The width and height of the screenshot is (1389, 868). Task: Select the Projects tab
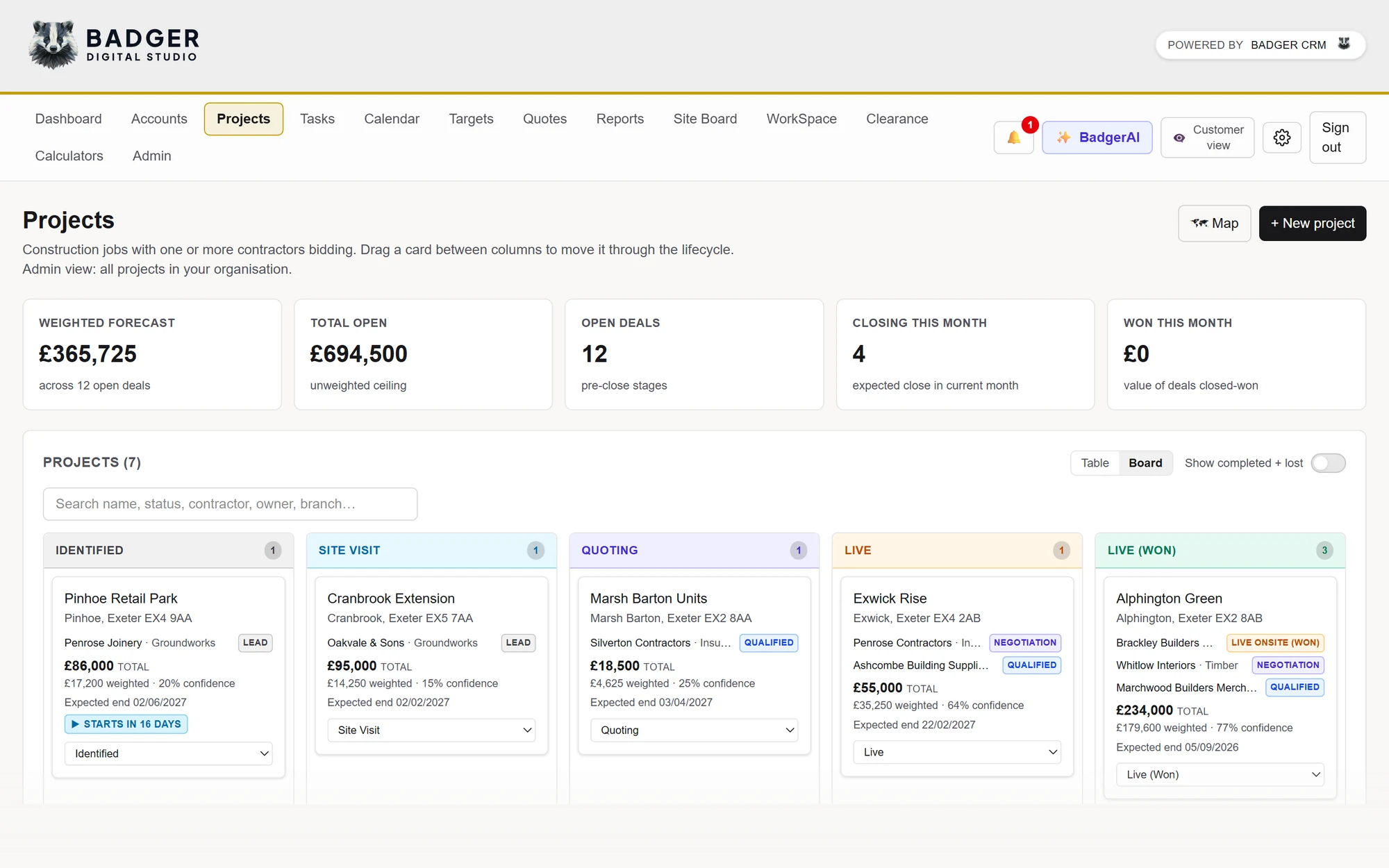(x=243, y=119)
